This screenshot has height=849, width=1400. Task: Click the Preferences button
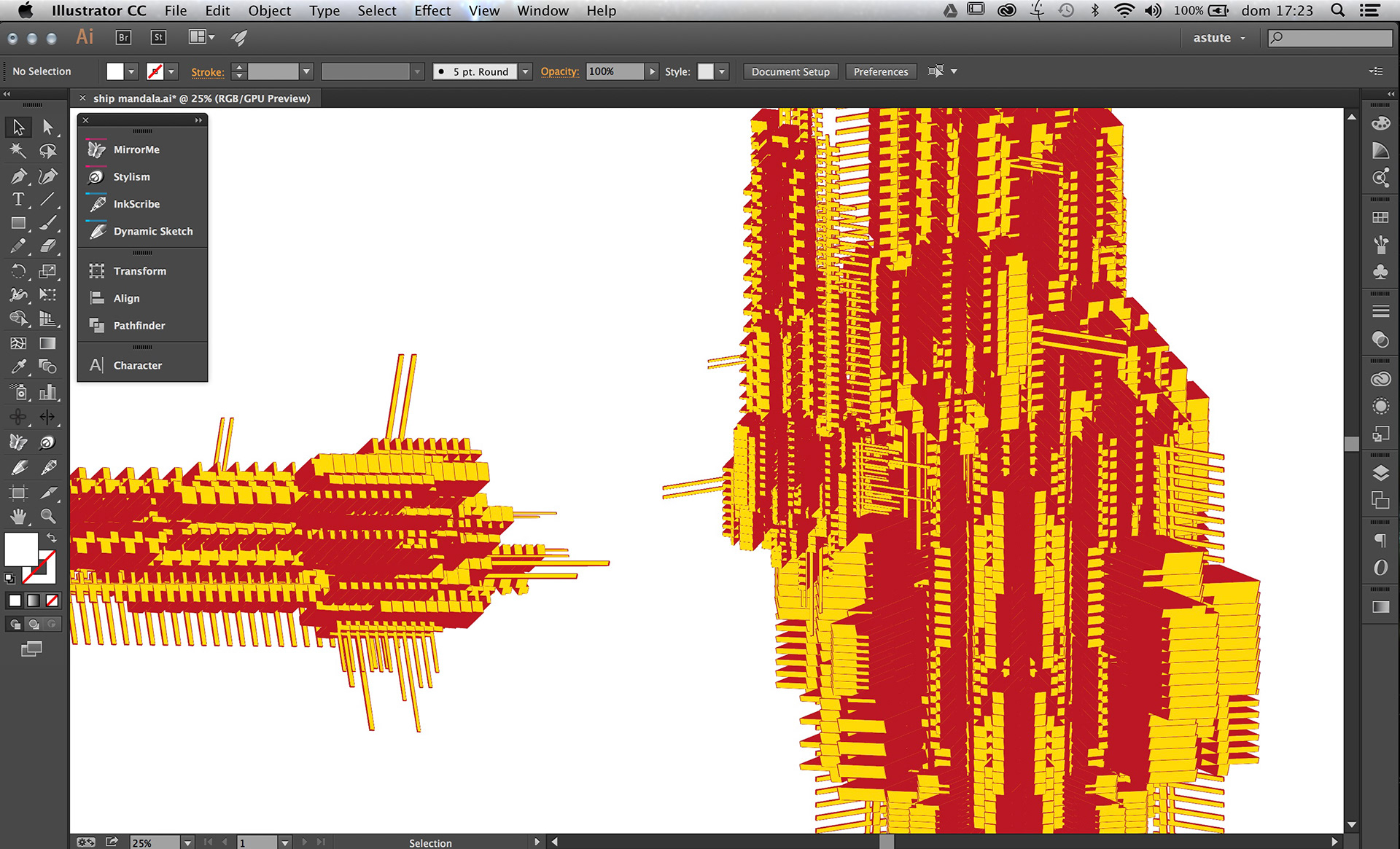(880, 71)
